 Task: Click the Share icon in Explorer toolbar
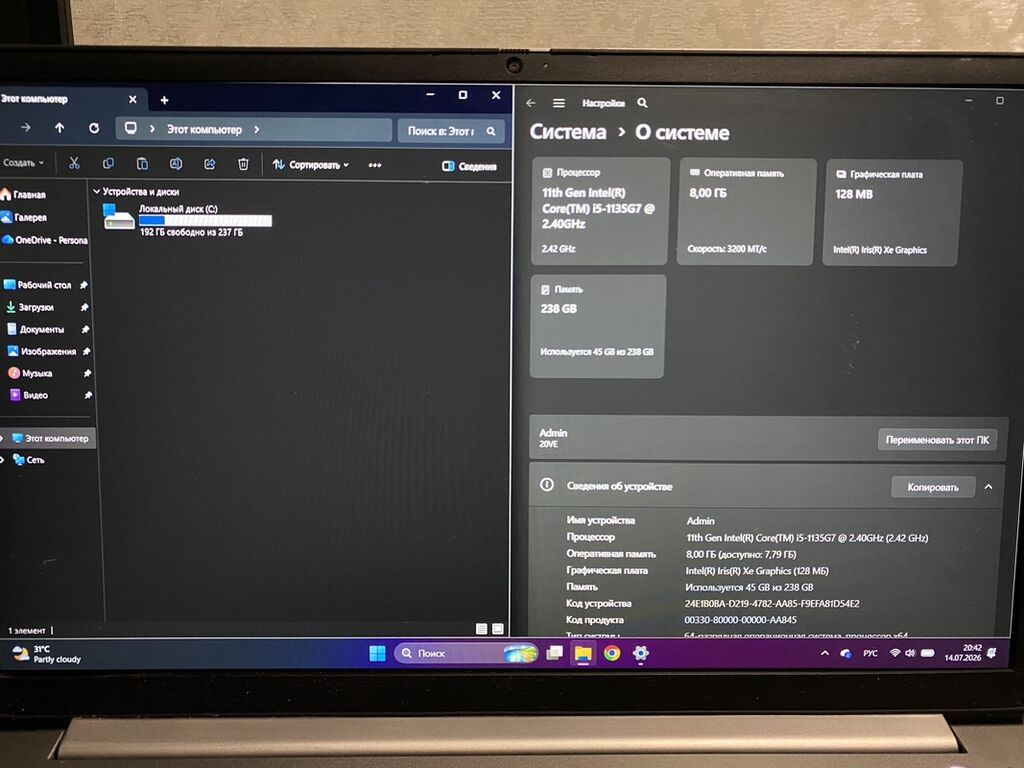[x=210, y=164]
